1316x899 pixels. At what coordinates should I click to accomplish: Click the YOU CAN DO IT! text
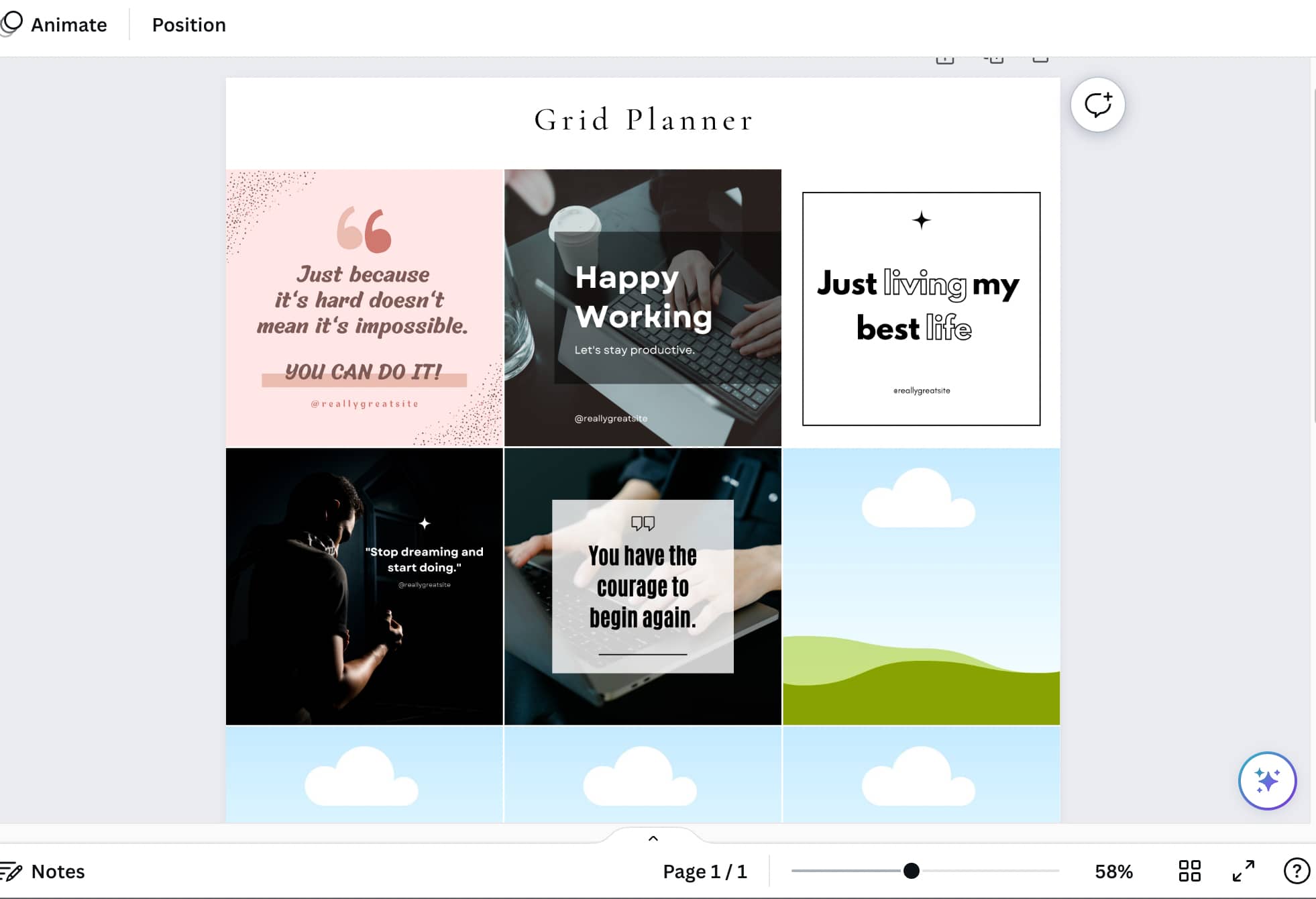pyautogui.click(x=364, y=372)
